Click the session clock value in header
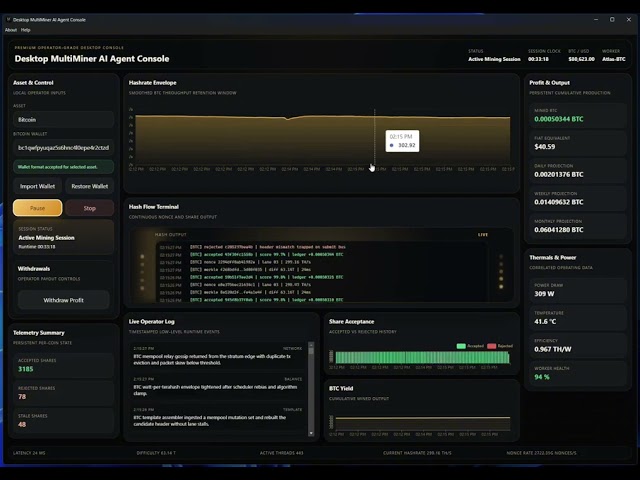 point(538,59)
